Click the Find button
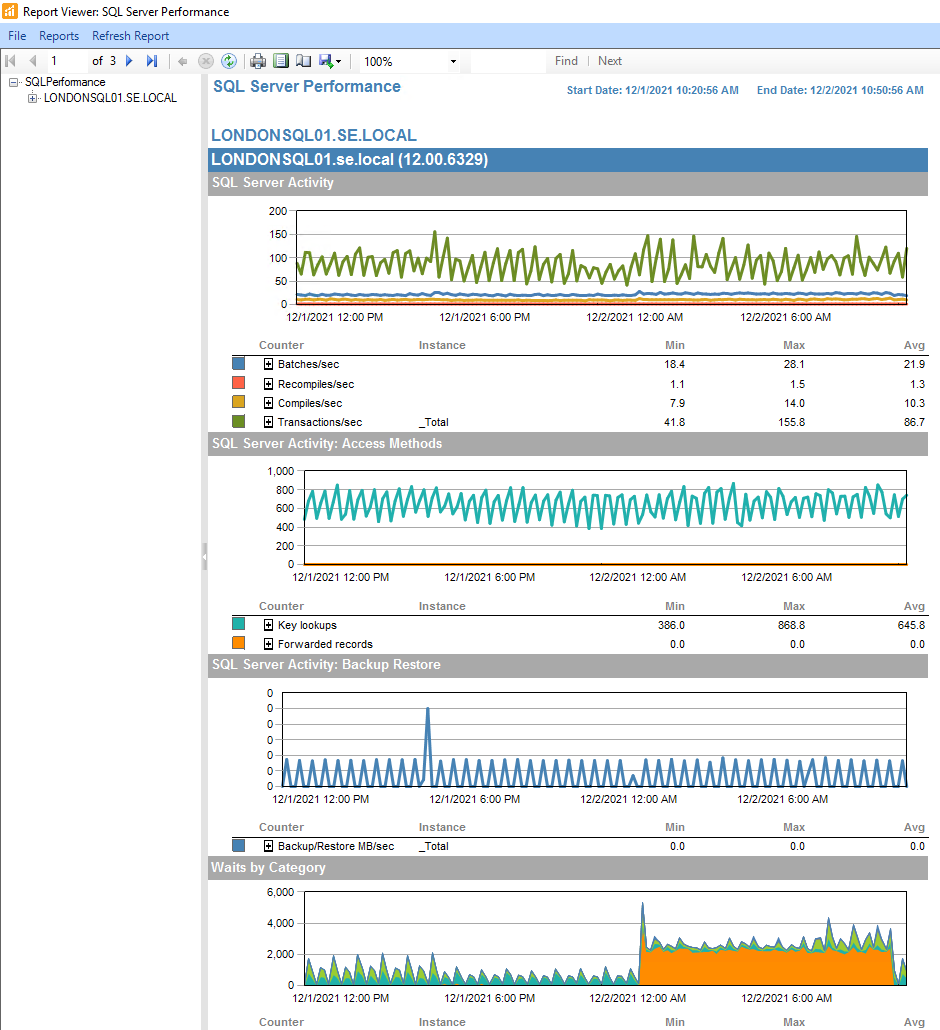 click(566, 61)
